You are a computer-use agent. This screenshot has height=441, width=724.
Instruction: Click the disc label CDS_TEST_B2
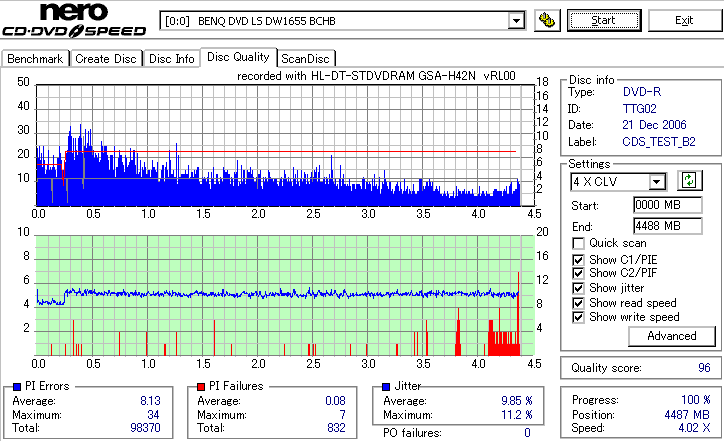coord(659,142)
